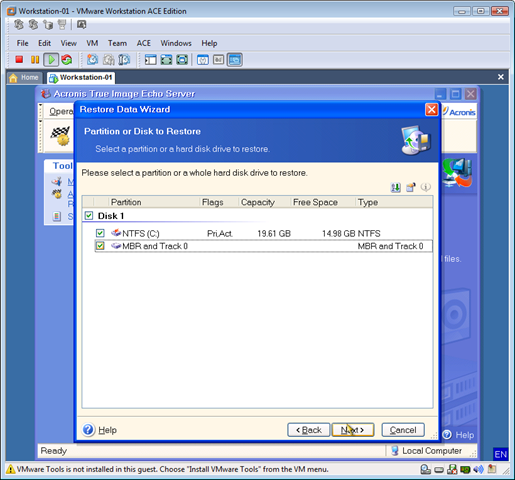Select the MBR and Track 0 row
This screenshot has width=515, height=480.
coord(263,246)
